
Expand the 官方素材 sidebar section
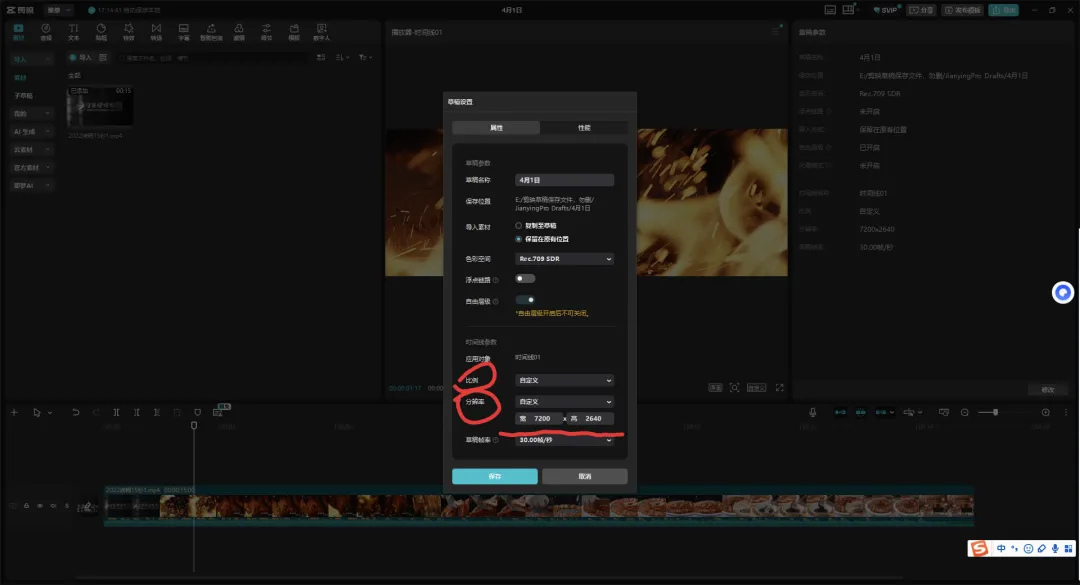click(x=32, y=167)
